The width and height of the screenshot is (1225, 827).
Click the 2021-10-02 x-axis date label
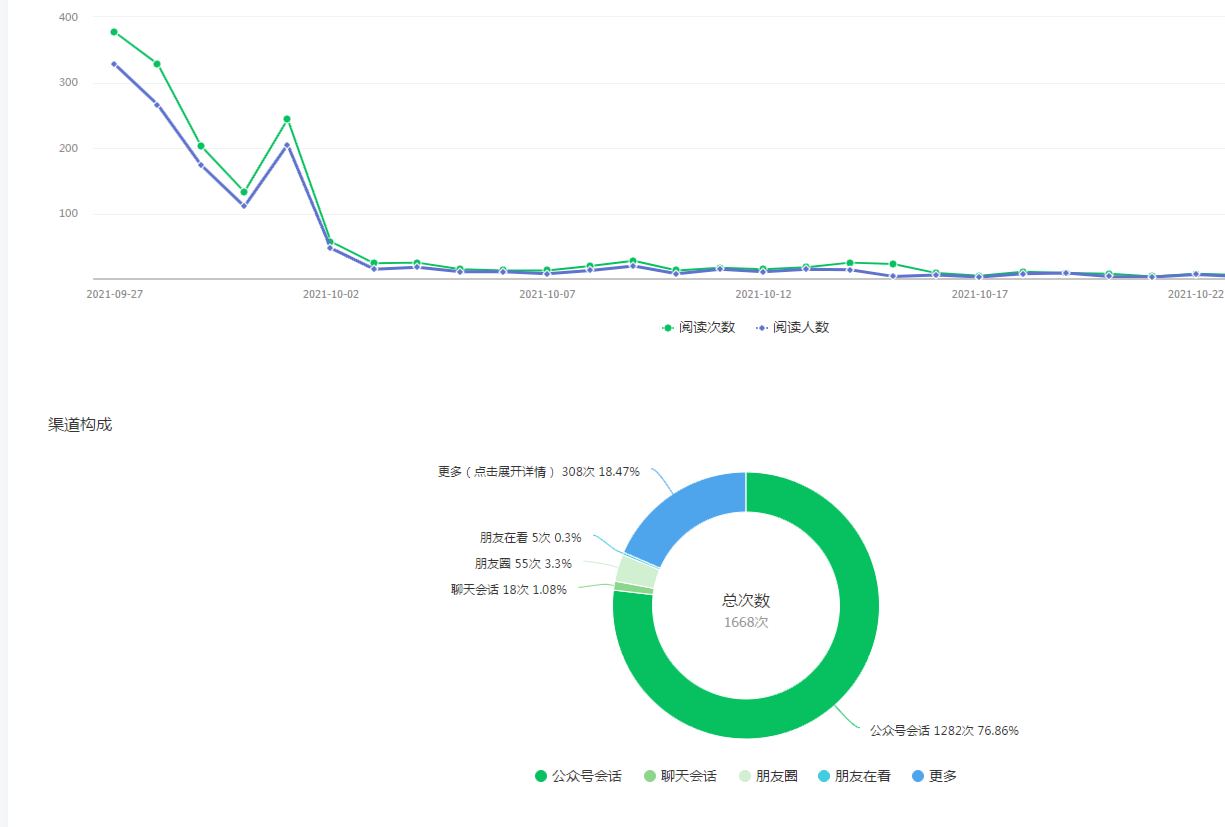(330, 295)
